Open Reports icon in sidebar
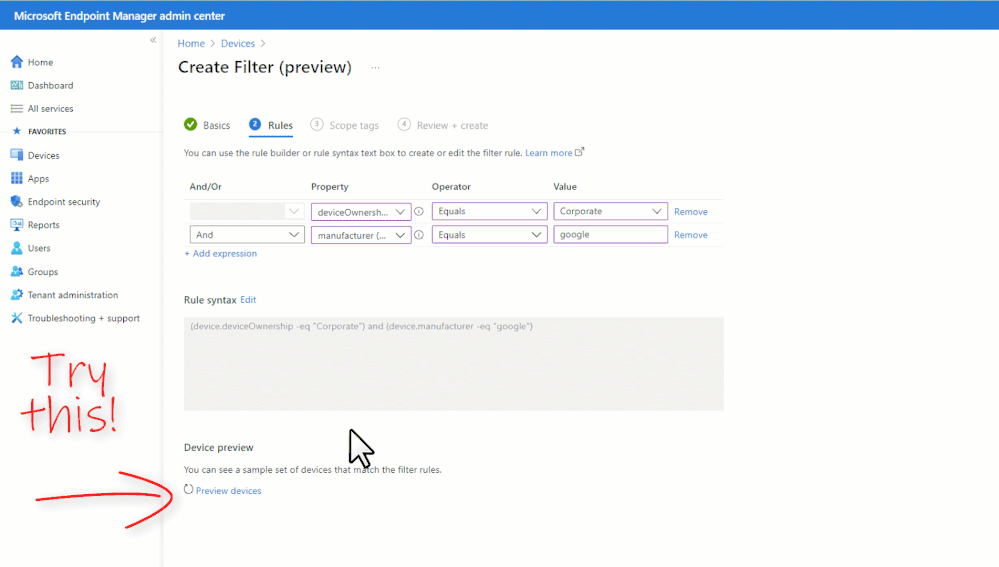This screenshot has height=567, width=999. pyautogui.click(x=16, y=225)
